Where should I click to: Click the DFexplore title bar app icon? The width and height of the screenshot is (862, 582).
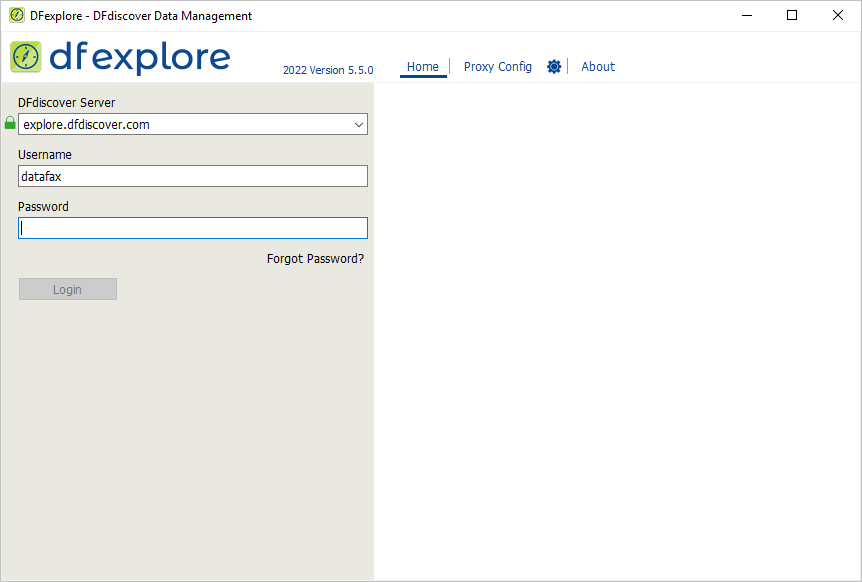pos(17,15)
